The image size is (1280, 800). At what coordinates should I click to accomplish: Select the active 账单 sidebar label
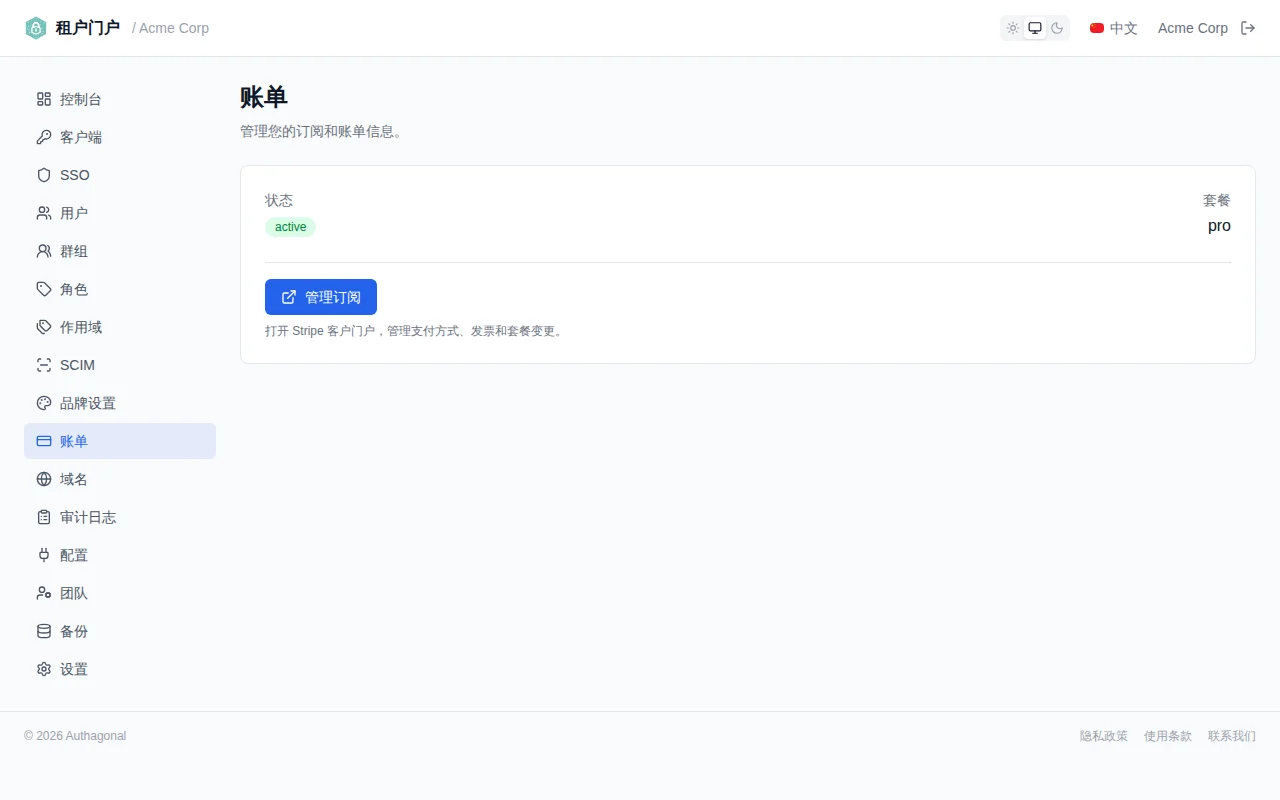click(74, 441)
